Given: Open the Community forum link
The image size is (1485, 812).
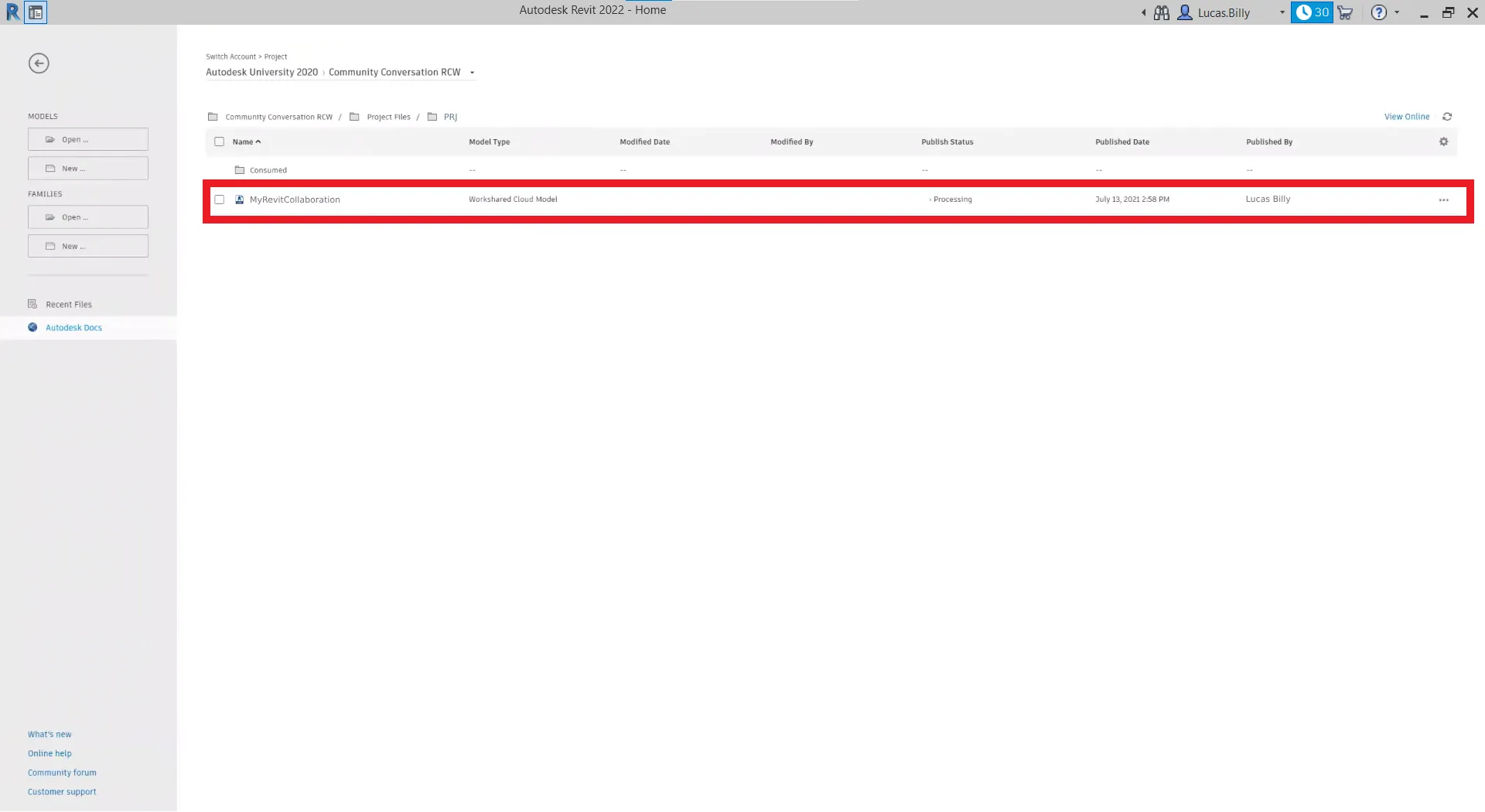Looking at the screenshot, I should (62, 773).
